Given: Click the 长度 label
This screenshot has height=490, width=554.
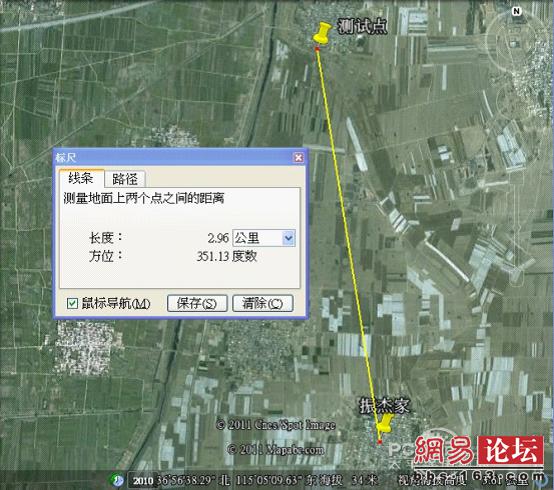Looking at the screenshot, I should pyautogui.click(x=105, y=238).
